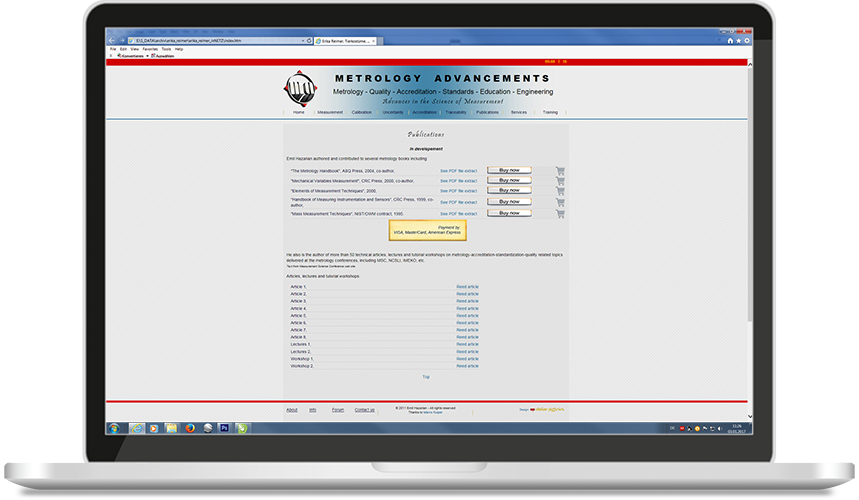
Task: Open the View menu
Action: 134,49
